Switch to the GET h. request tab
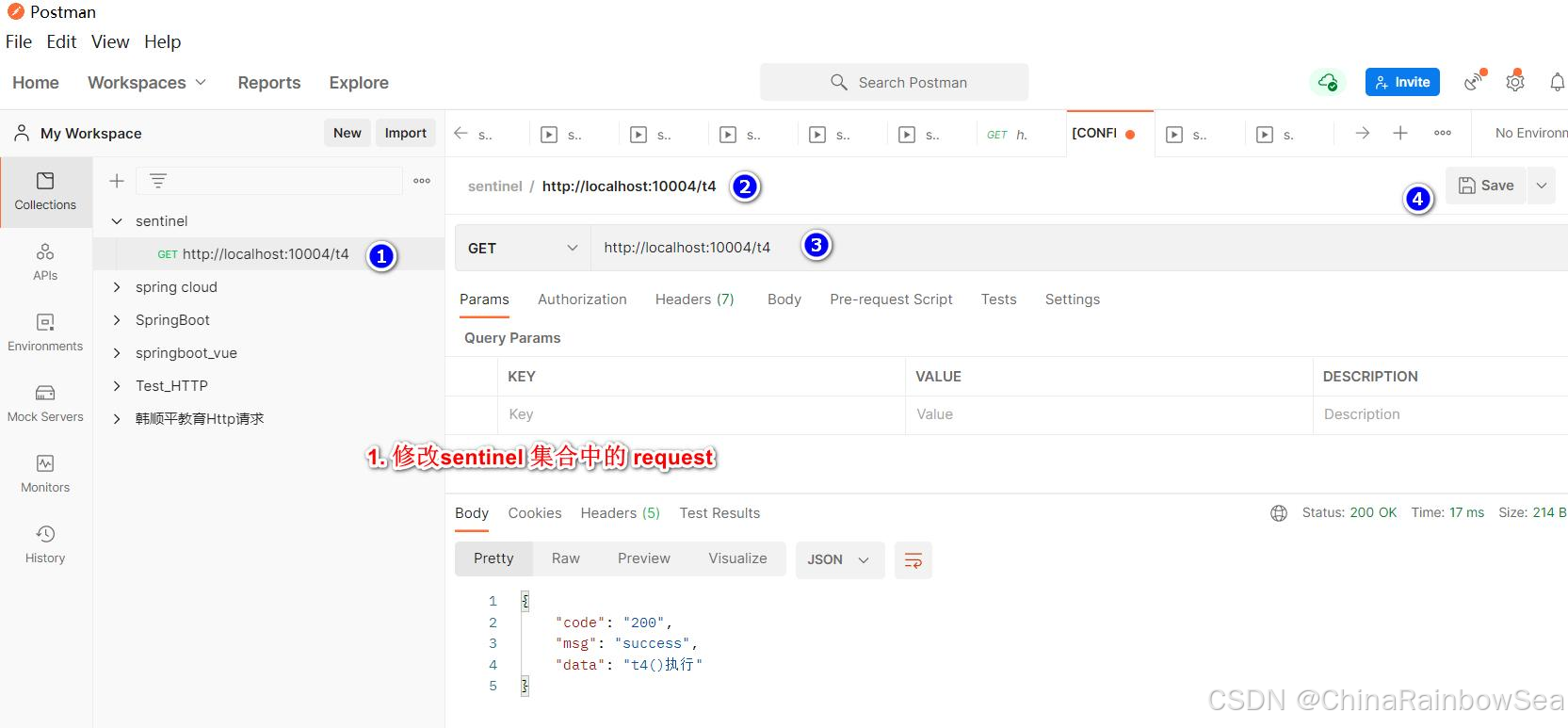The width and height of the screenshot is (1568, 728). (x=1021, y=134)
